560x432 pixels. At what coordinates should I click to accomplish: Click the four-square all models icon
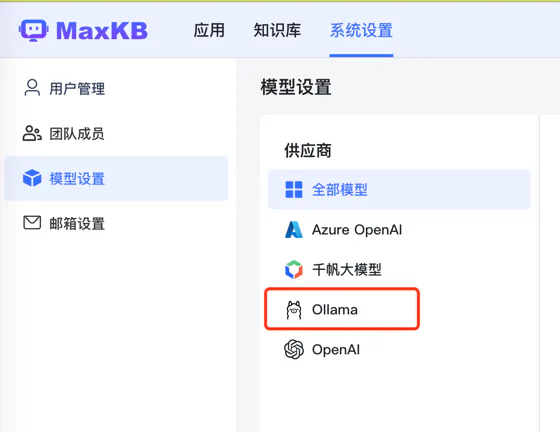[294, 190]
